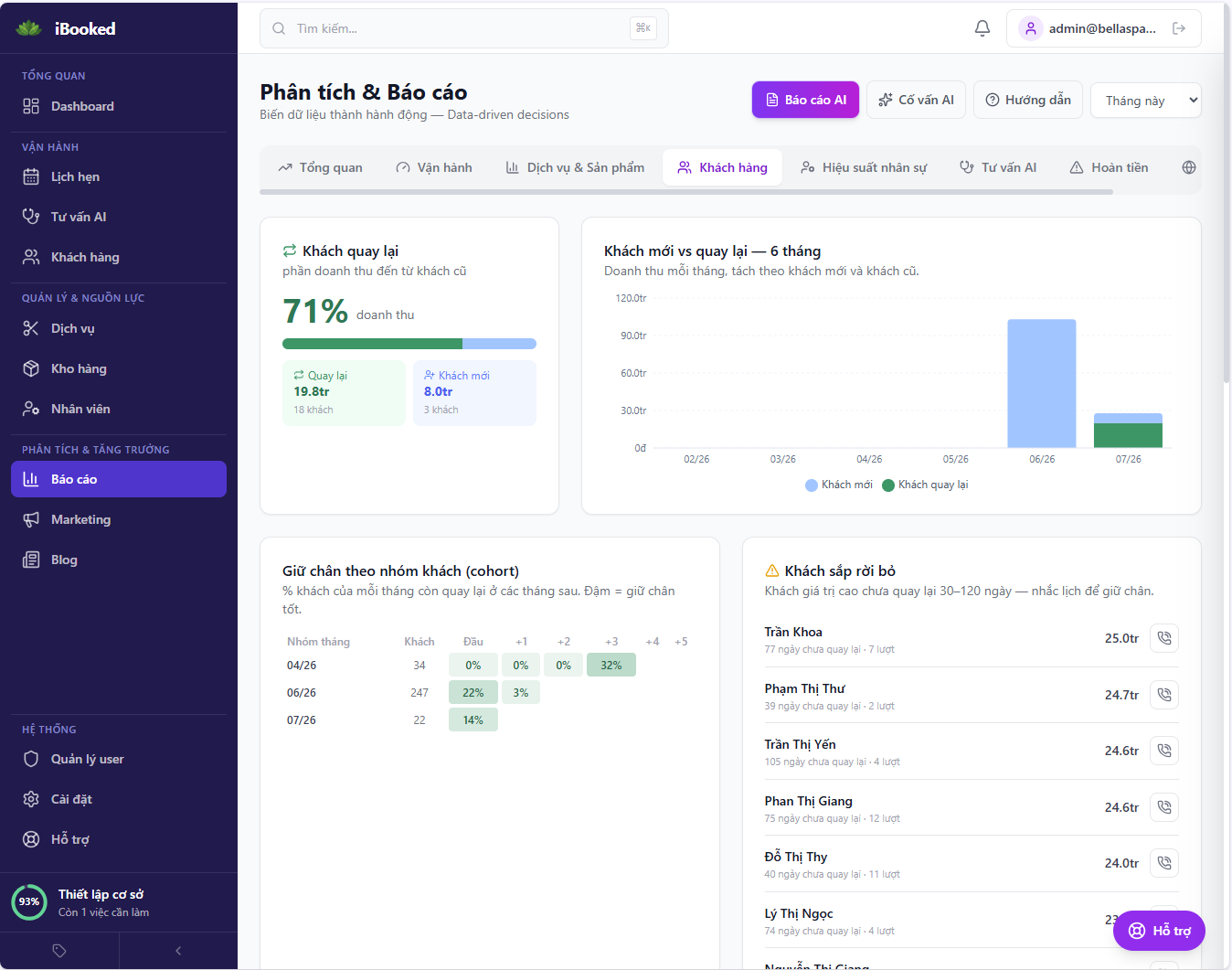
Task: Click the globe icon in tab bar
Action: point(1189,167)
